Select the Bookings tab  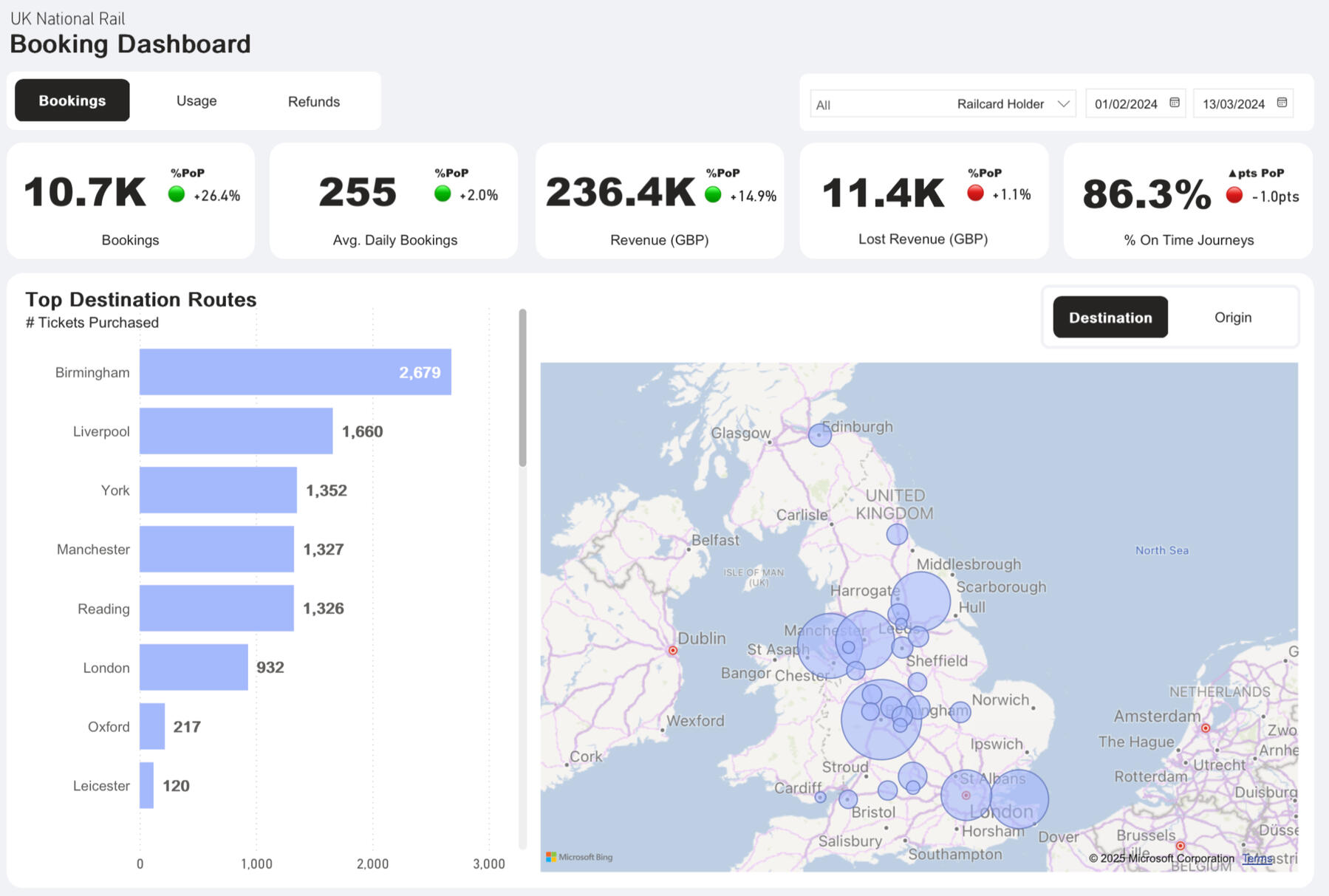[x=72, y=101]
